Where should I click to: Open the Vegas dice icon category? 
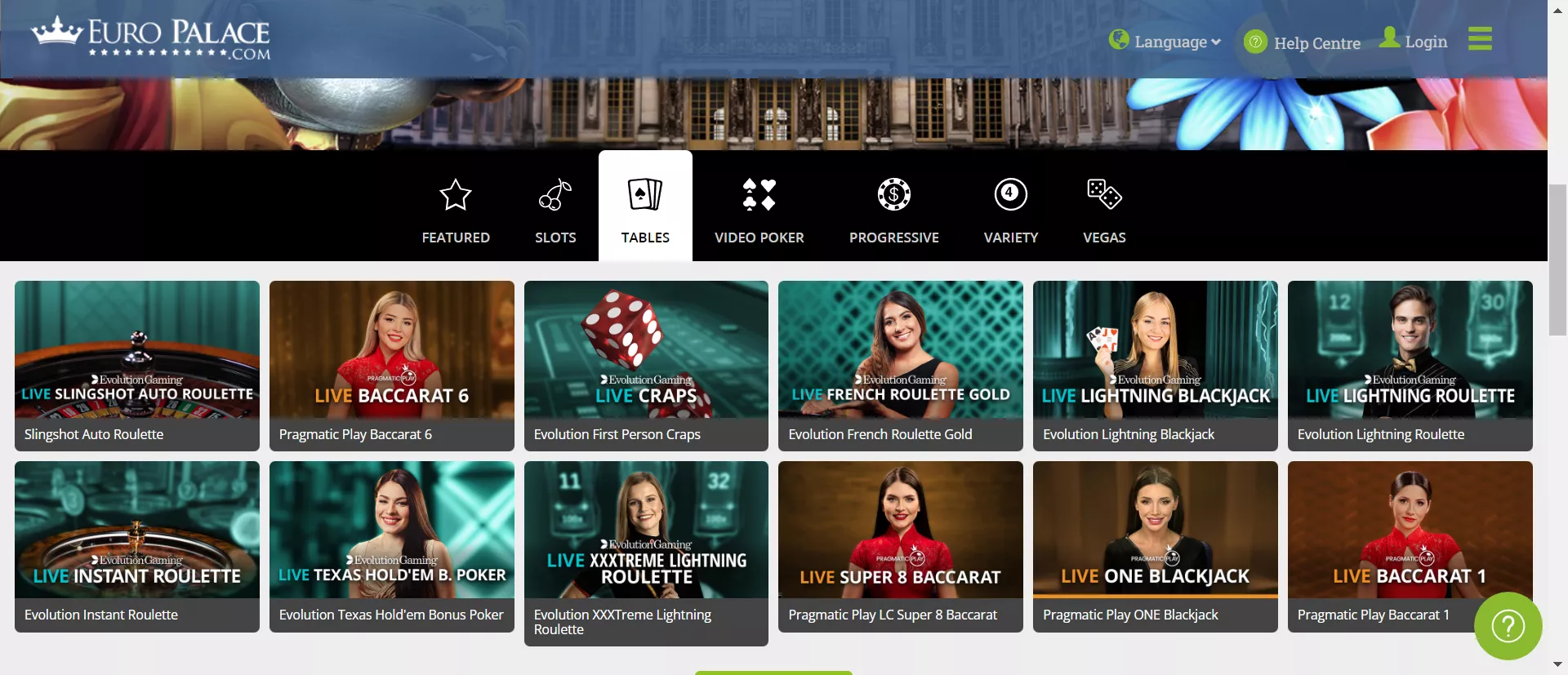point(1104,196)
